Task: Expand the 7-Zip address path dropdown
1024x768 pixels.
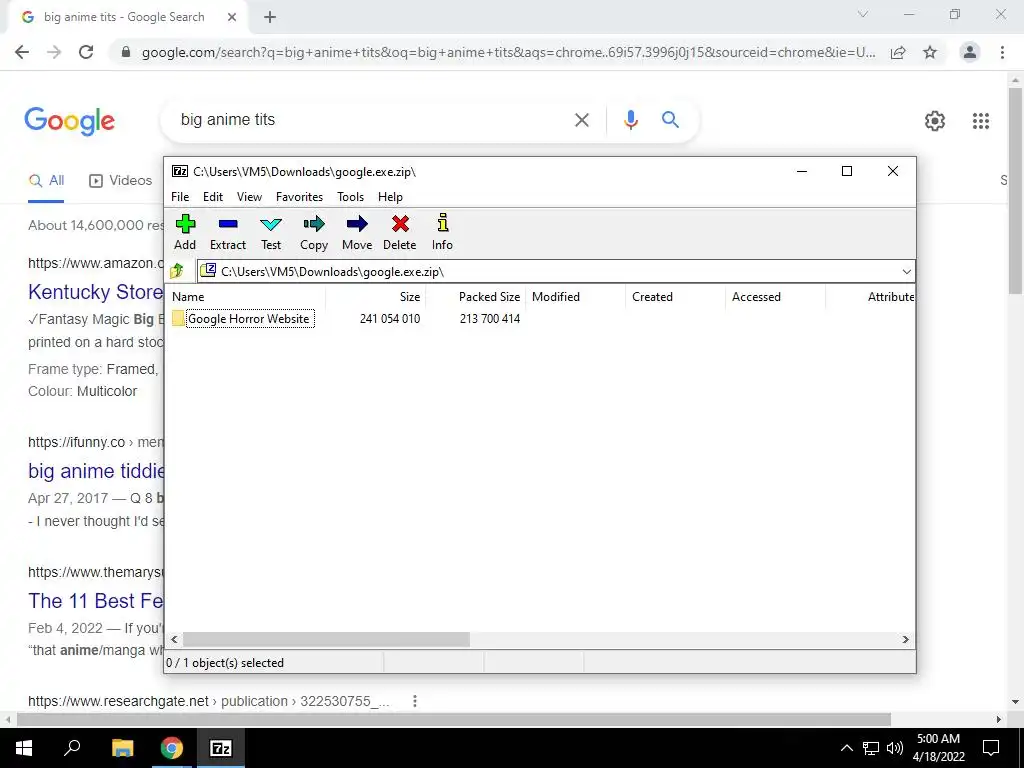Action: click(906, 272)
